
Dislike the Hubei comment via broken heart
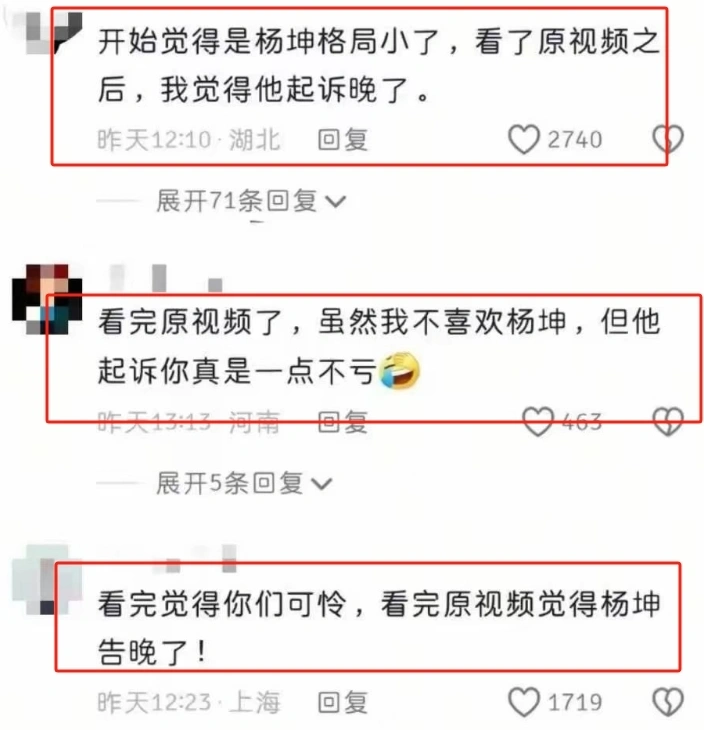click(668, 139)
